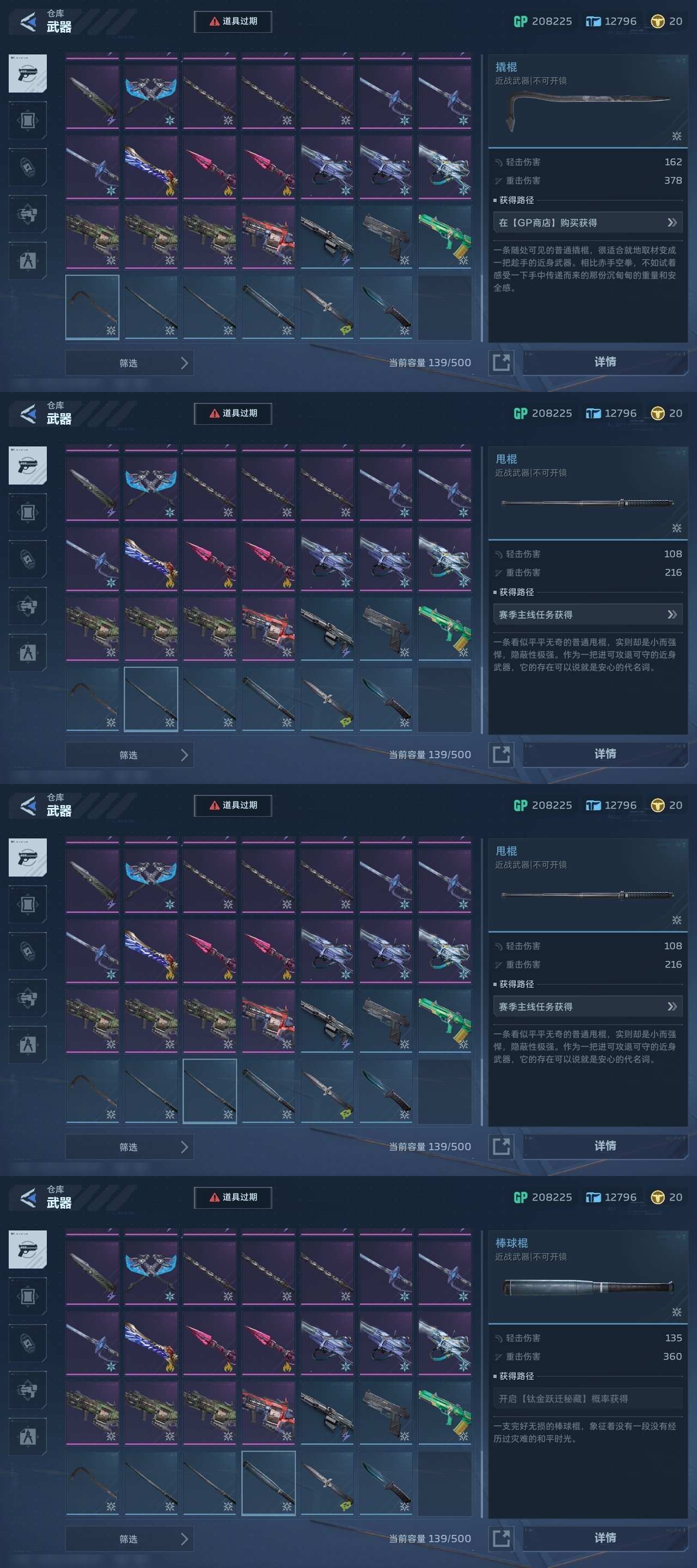Open the 道具过期 warning in the 撬棍 view
The height and width of the screenshot is (1568, 697).
tap(233, 21)
